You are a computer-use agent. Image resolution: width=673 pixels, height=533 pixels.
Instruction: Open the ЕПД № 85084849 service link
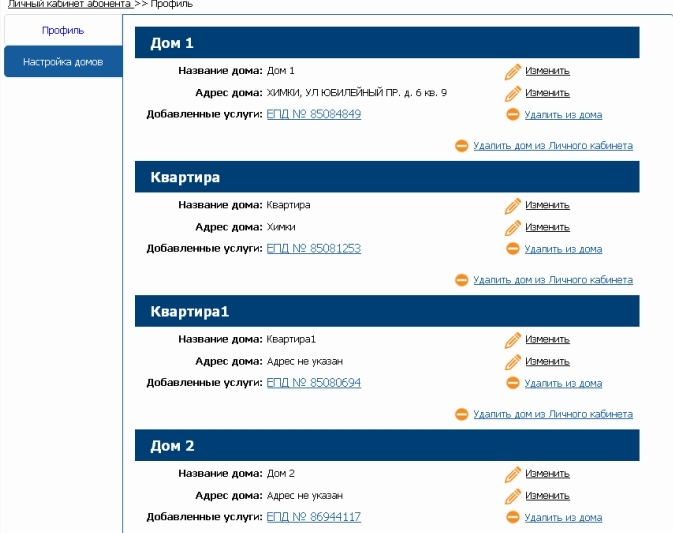coord(314,114)
